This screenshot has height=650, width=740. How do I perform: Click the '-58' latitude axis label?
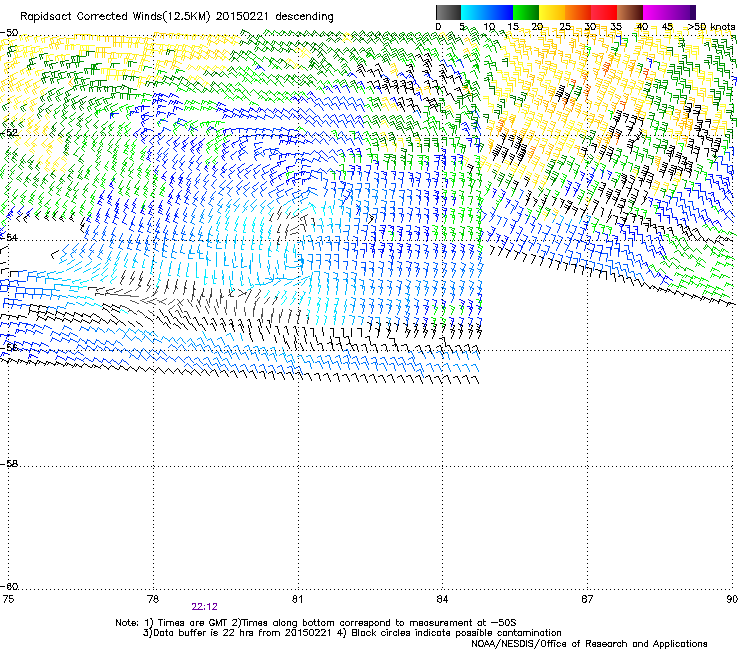click(9, 464)
